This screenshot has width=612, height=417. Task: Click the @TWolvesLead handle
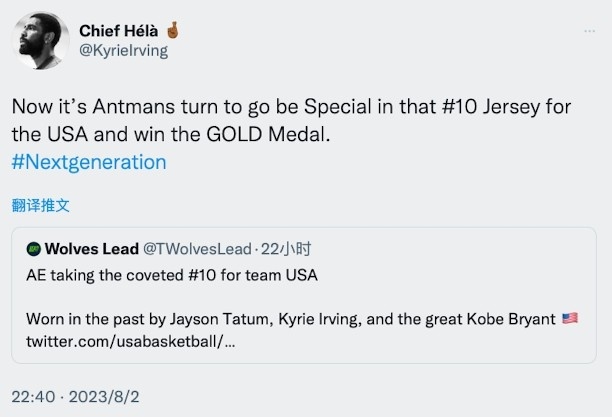[x=200, y=249]
